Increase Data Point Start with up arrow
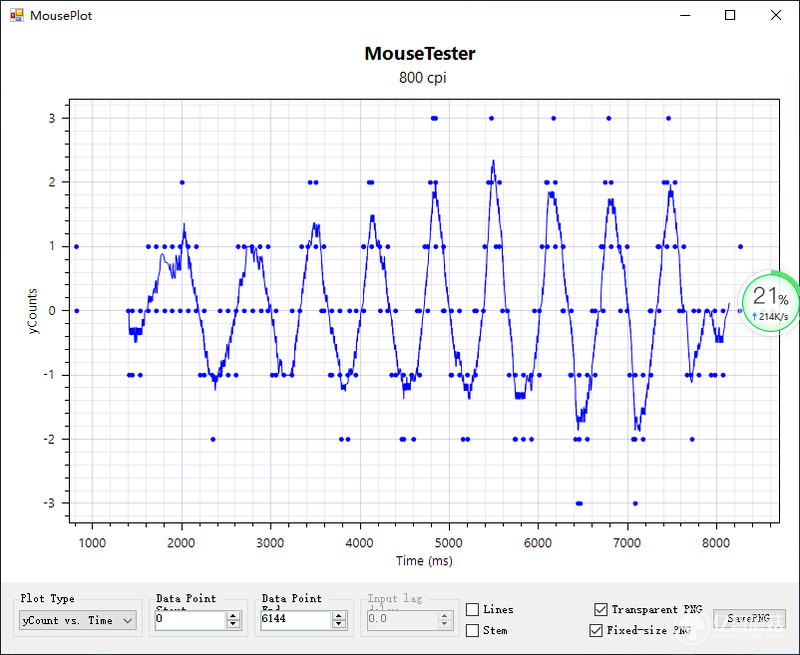 (x=233, y=616)
